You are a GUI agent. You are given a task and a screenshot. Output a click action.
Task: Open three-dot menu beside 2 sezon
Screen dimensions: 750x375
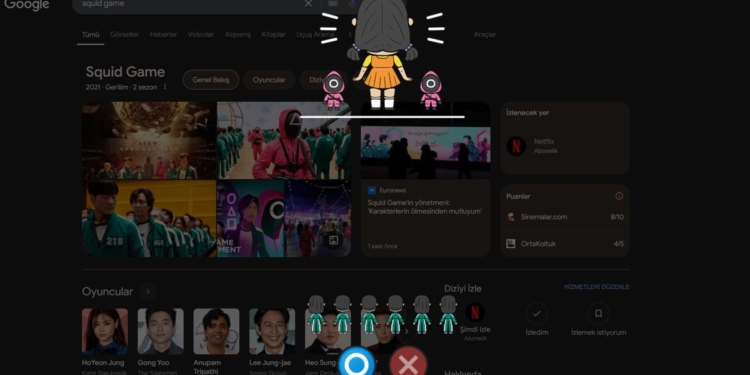coord(165,87)
